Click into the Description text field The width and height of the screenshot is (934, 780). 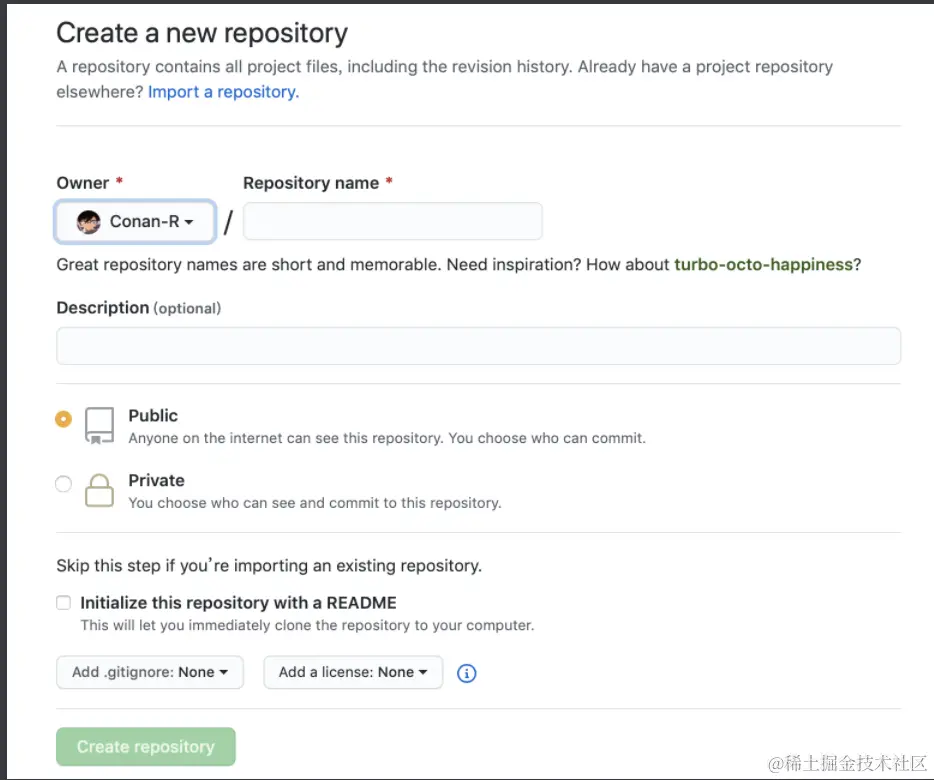[478, 346]
